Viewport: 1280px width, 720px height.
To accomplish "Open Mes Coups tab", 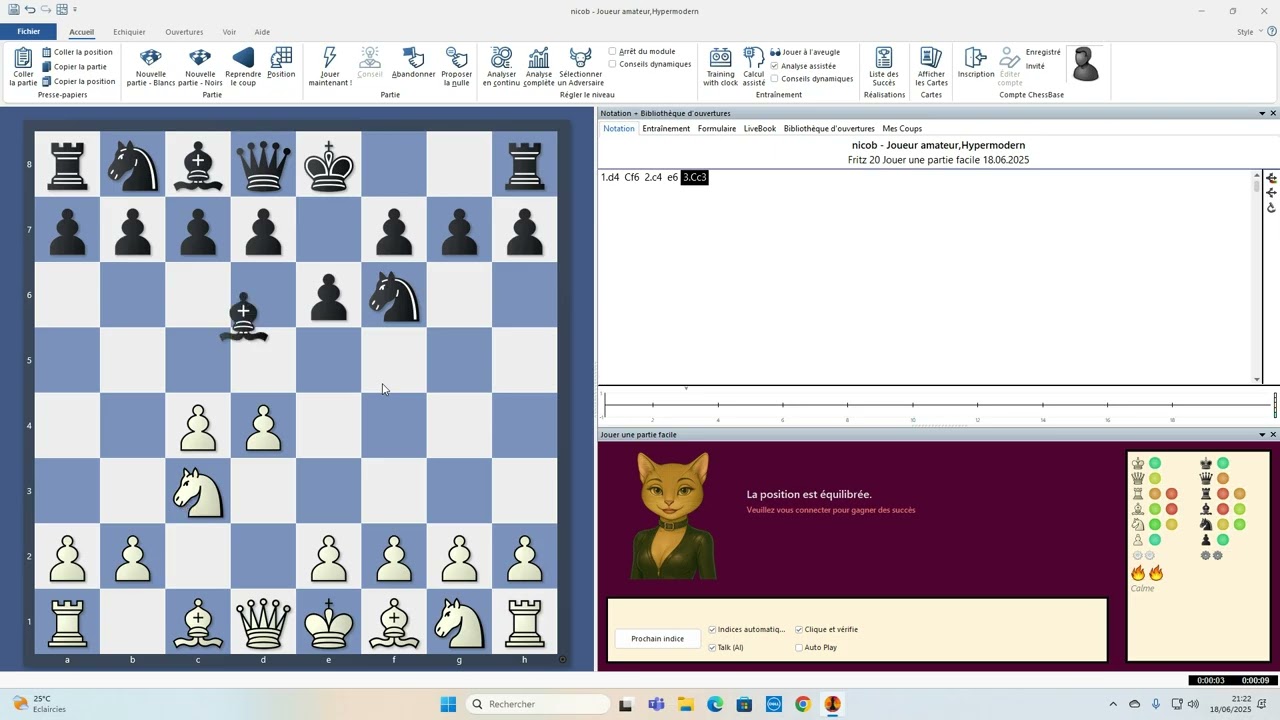I will pyautogui.click(x=902, y=129).
